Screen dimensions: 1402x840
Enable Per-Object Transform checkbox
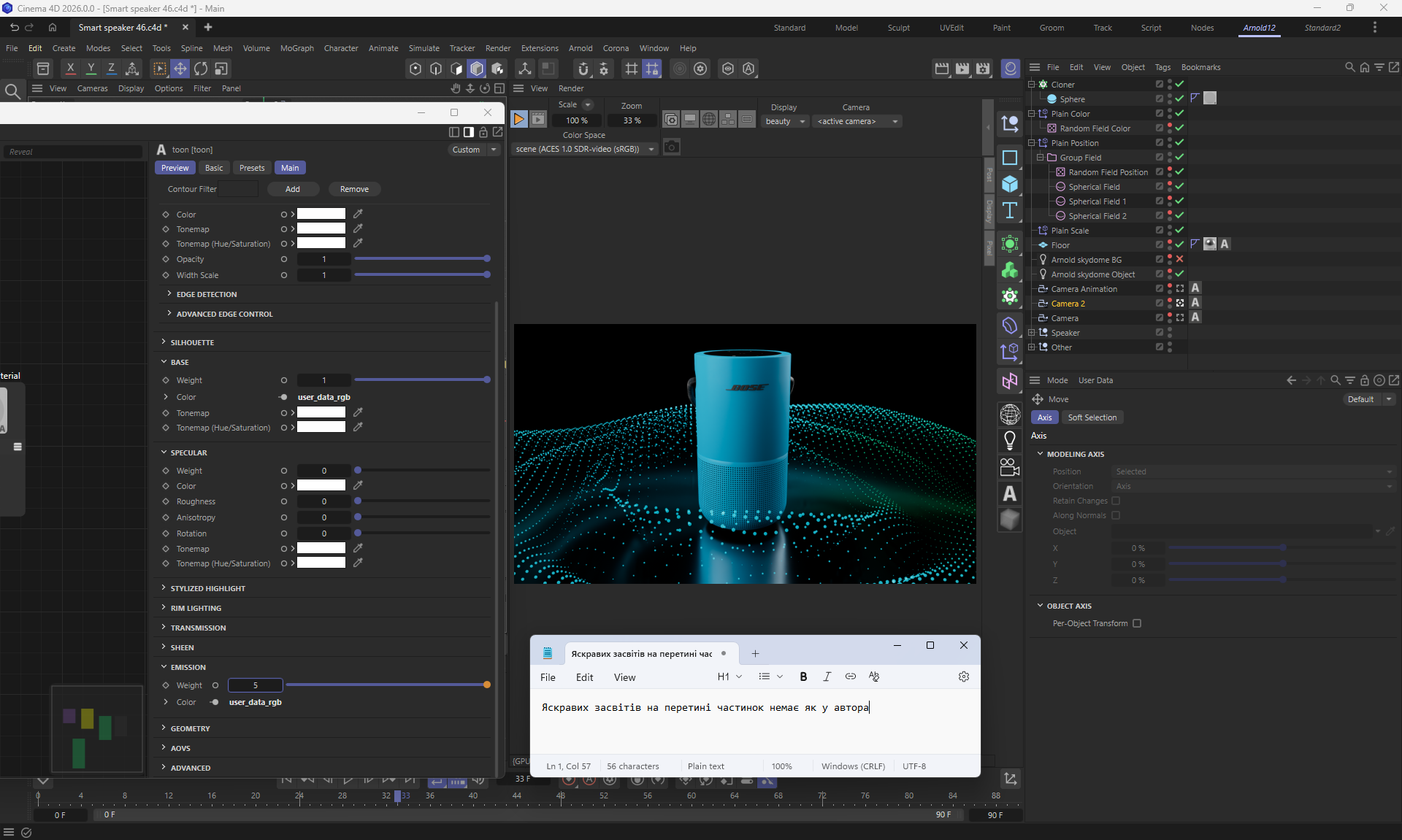click(1137, 623)
